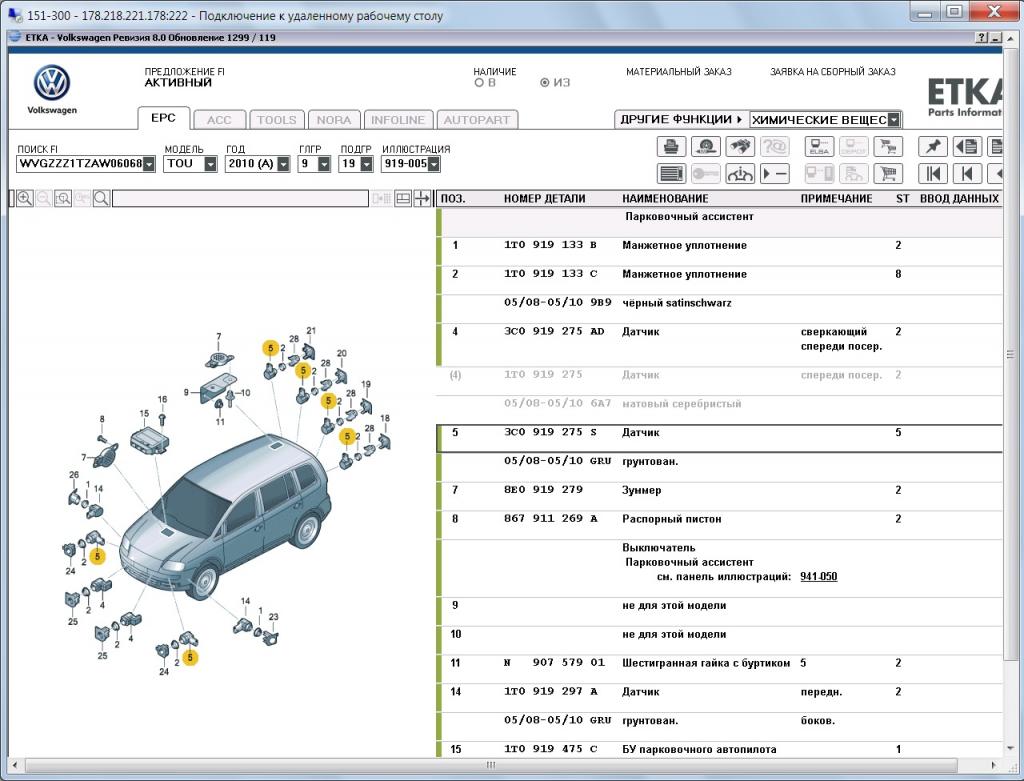Open the FI search VIN dropdown
The width and height of the screenshot is (1024, 781).
(x=149, y=164)
